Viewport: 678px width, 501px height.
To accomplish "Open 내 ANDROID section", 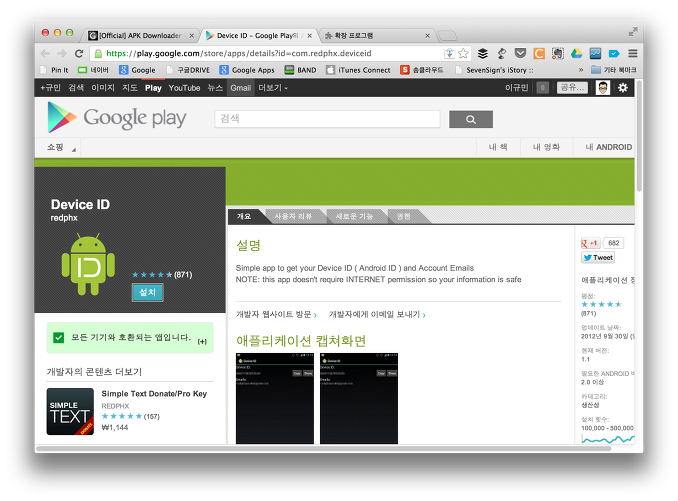I will 608,147.
